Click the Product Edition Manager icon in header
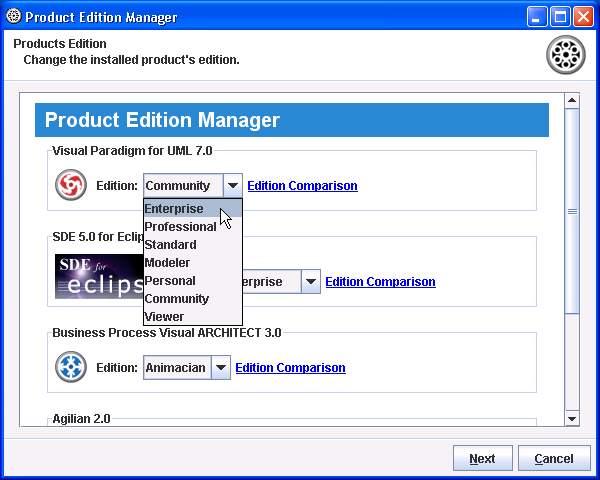600x480 pixels. (x=566, y=55)
